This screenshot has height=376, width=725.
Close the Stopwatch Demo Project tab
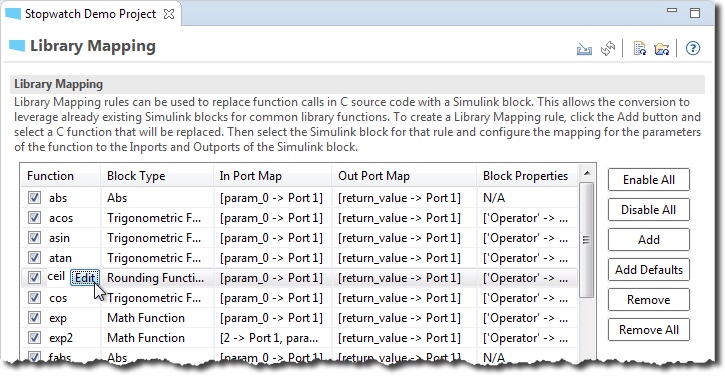[169, 14]
